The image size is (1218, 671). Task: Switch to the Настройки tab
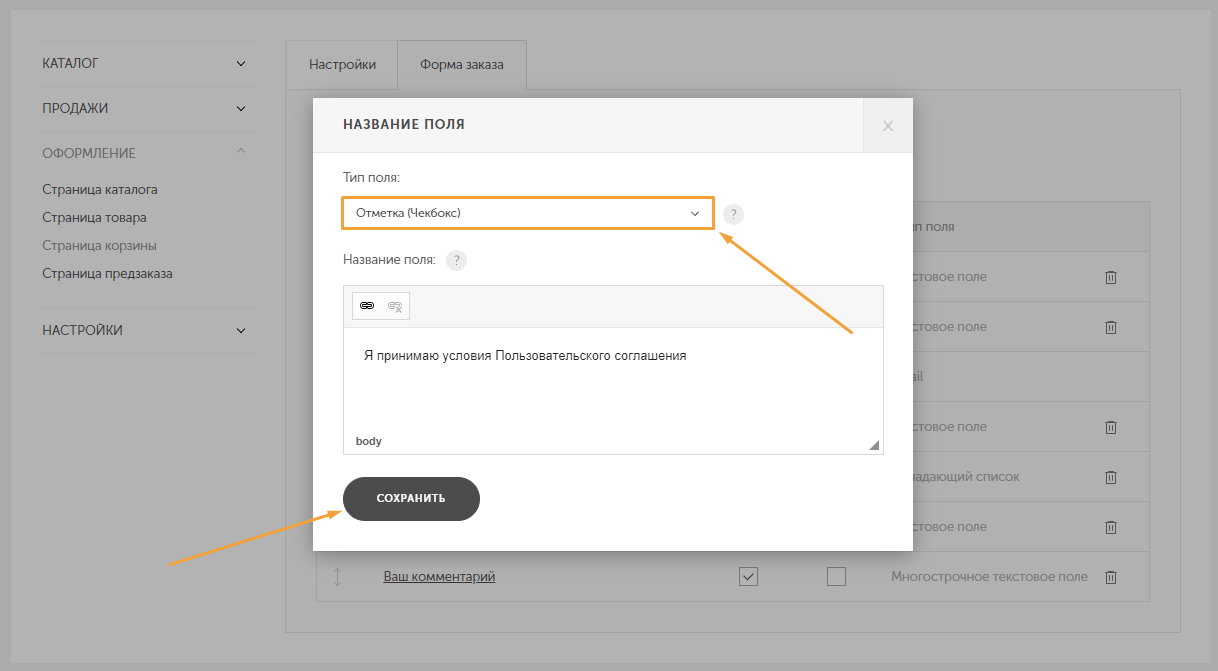(x=342, y=65)
